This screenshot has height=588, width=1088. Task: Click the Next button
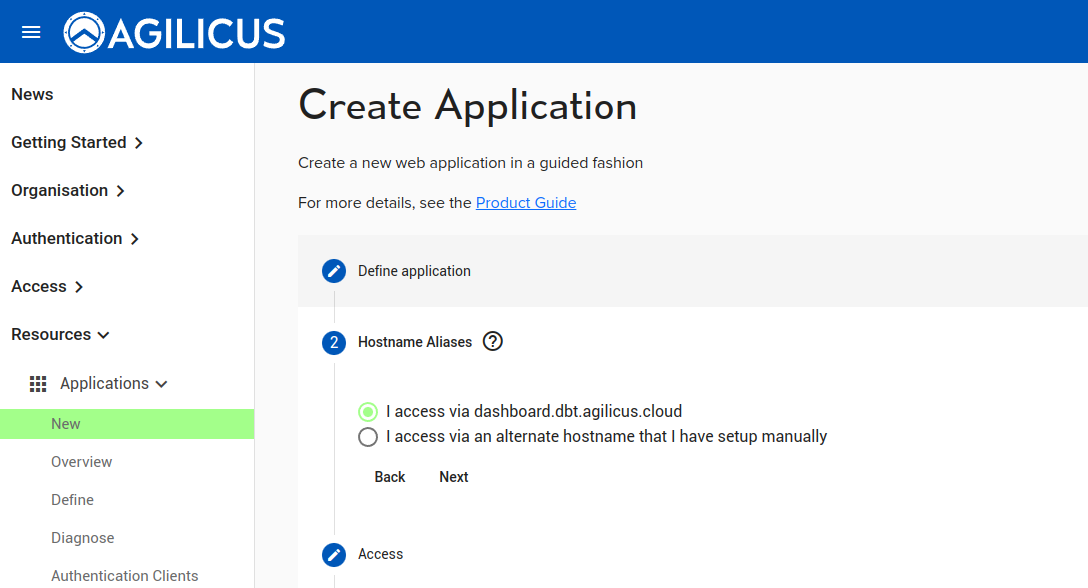click(453, 477)
